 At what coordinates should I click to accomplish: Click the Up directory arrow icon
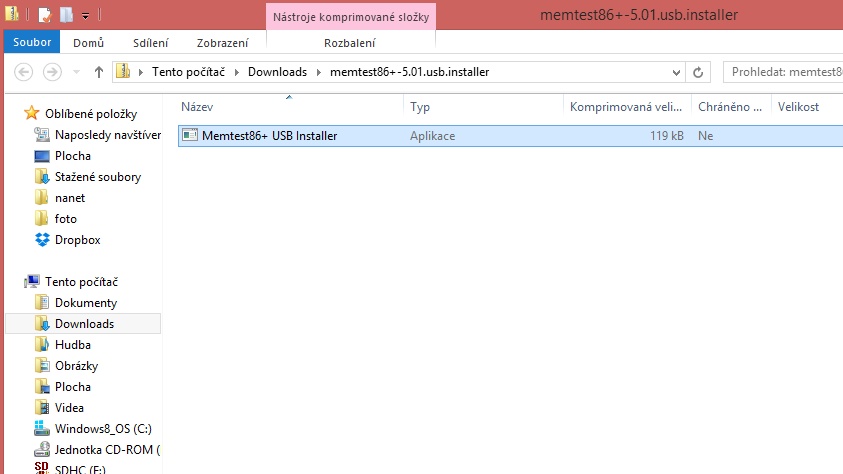pyautogui.click(x=99, y=72)
